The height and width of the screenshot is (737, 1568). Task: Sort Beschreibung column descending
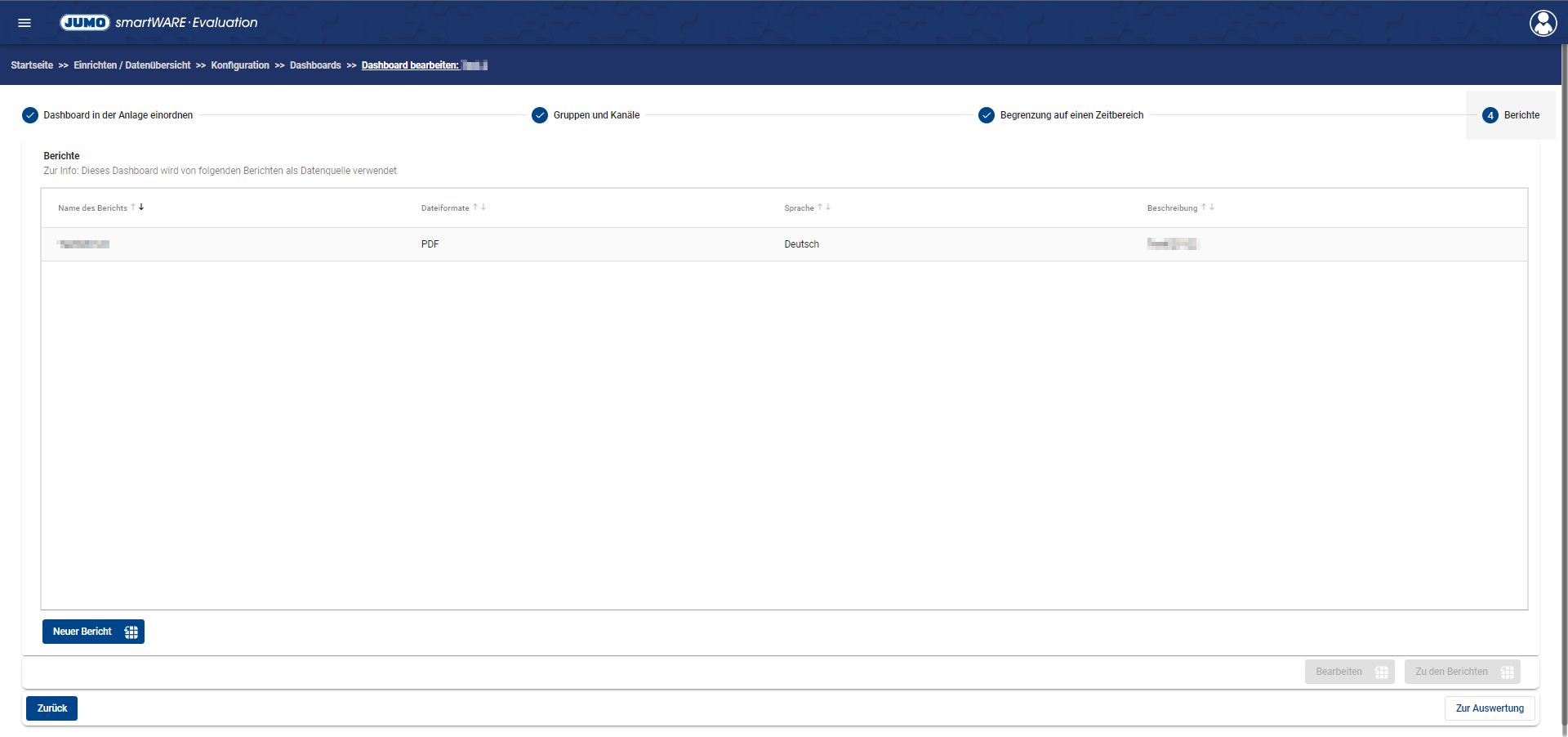coord(1212,208)
